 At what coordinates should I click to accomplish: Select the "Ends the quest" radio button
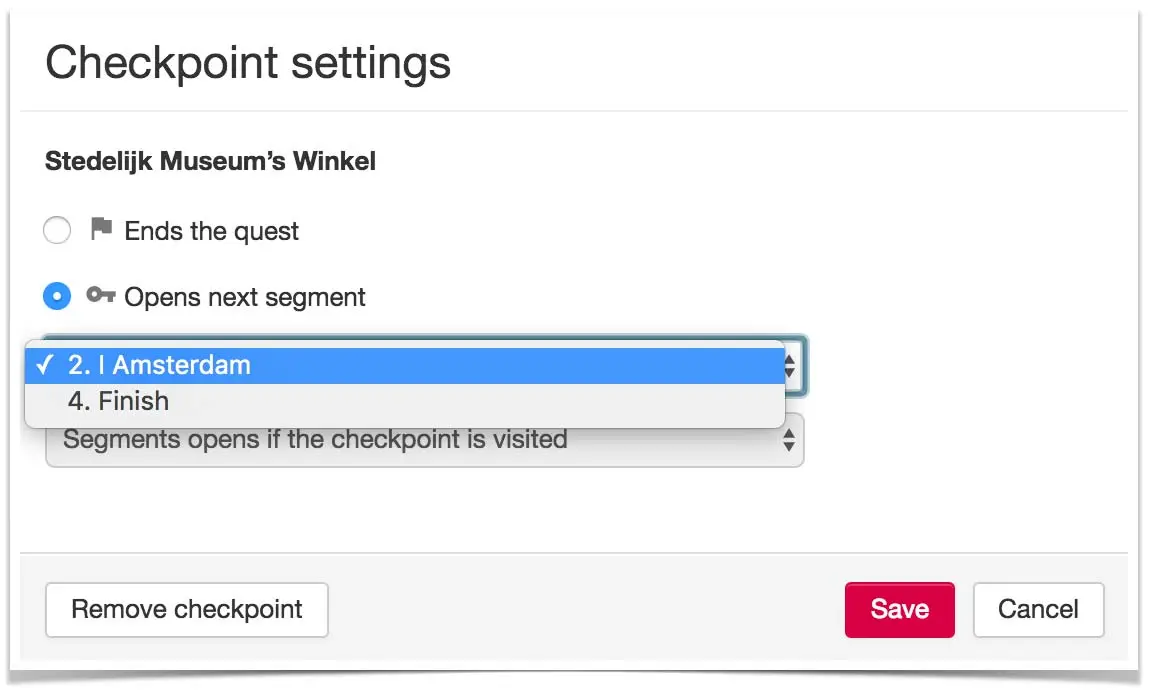[57, 230]
